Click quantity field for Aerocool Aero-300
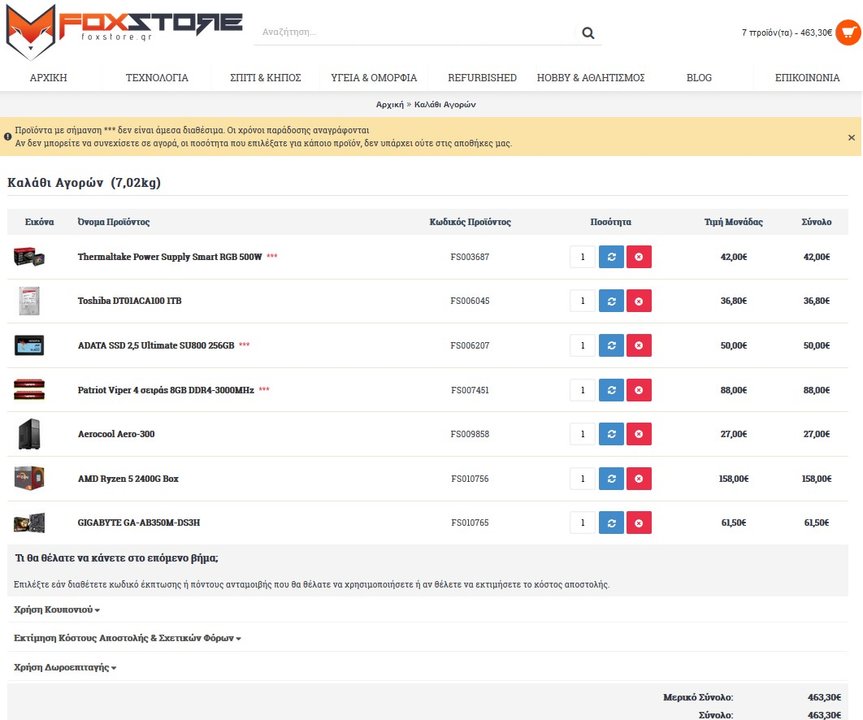Screen dimensions: 863x720 click(583, 434)
